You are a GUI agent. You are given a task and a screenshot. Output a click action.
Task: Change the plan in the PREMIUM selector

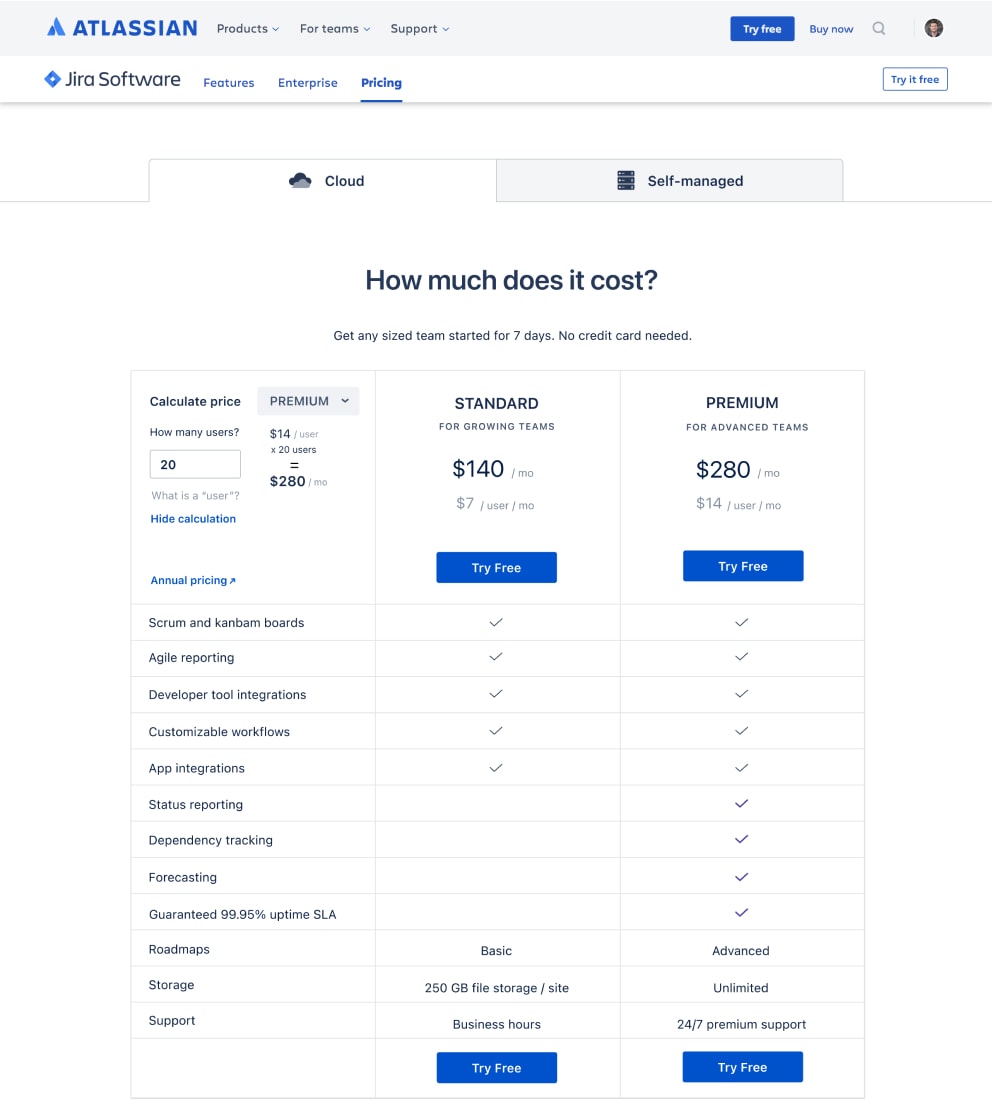click(307, 400)
